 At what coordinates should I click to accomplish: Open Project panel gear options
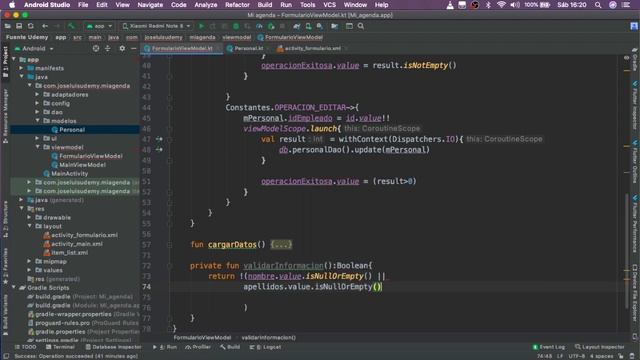[x=122, y=49]
